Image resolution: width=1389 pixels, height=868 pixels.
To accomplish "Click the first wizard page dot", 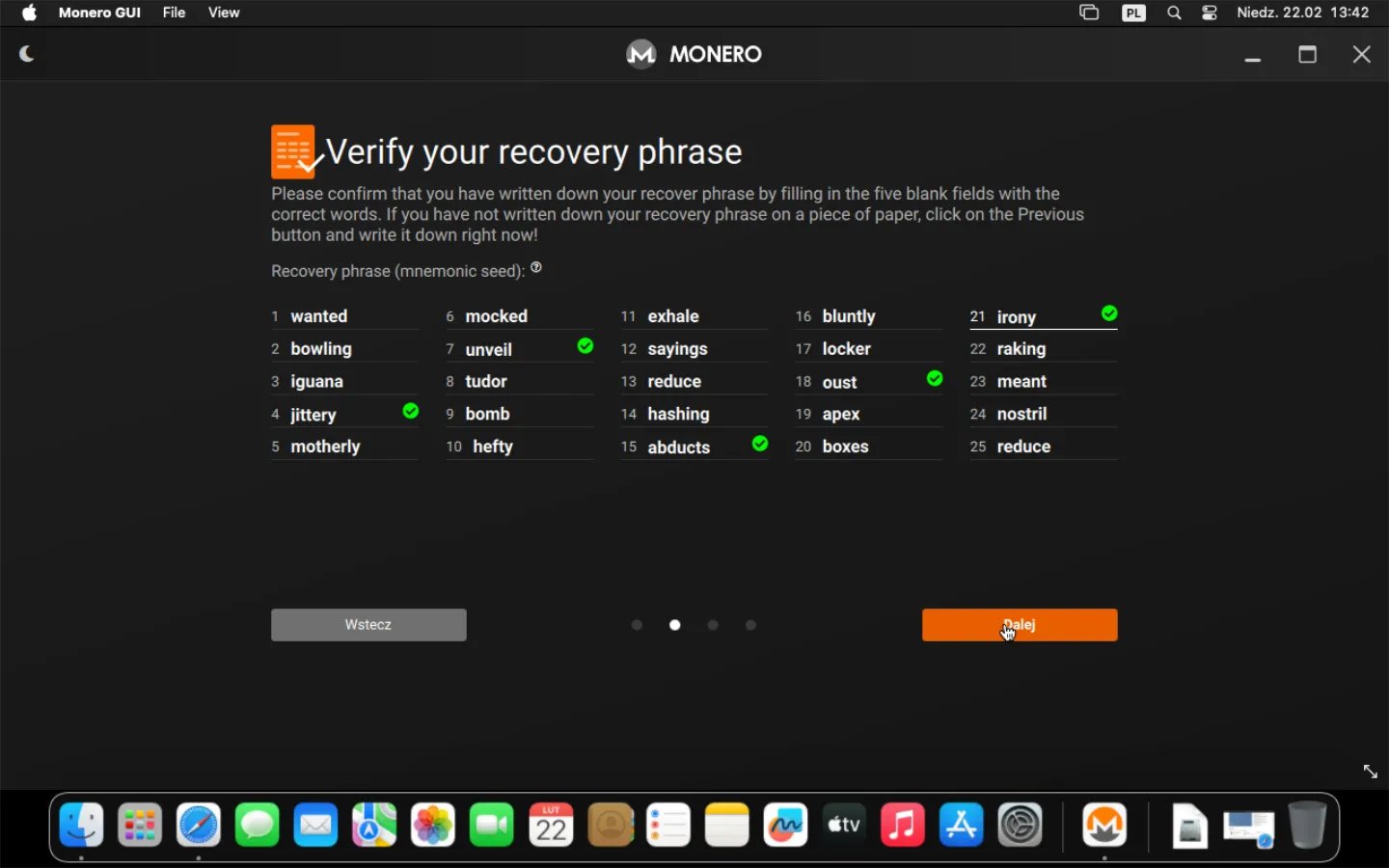I will point(637,625).
